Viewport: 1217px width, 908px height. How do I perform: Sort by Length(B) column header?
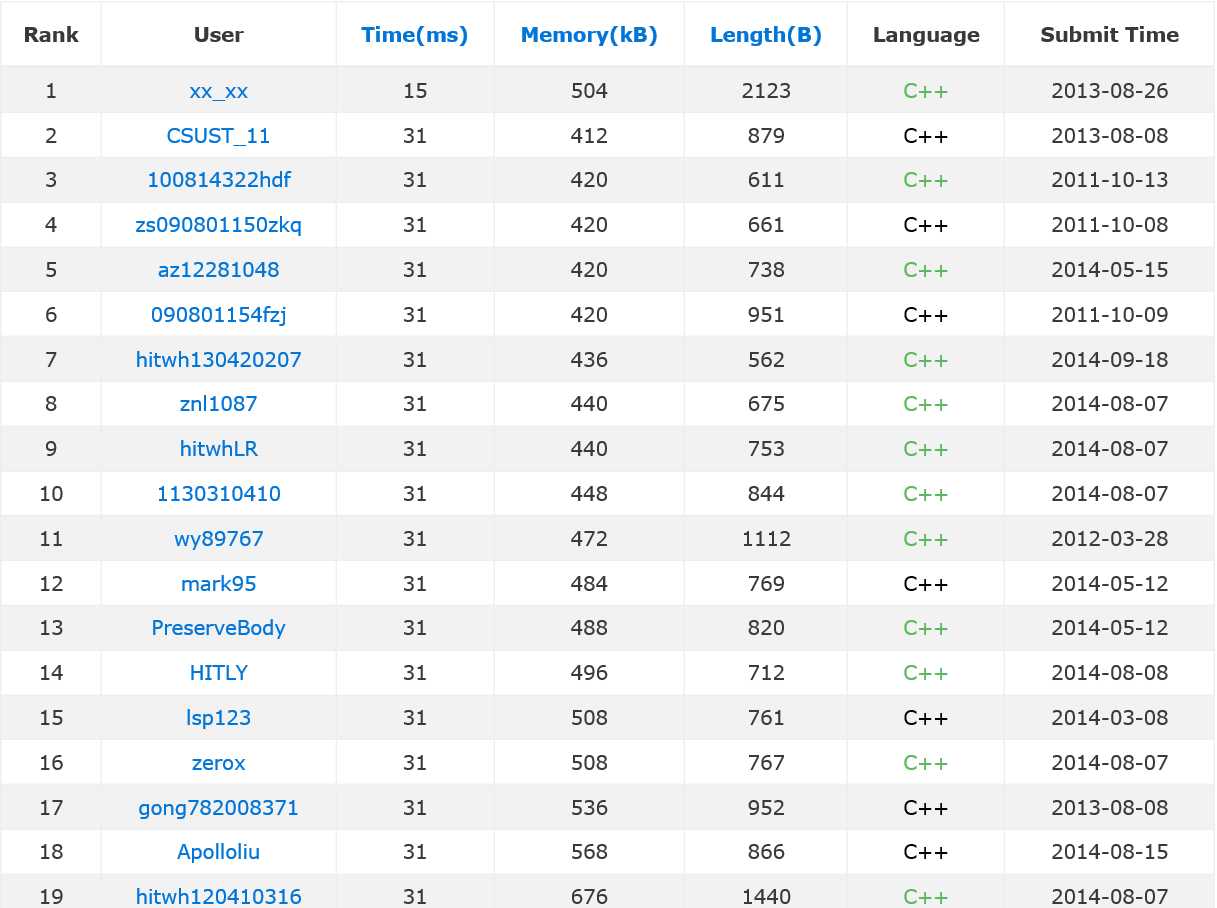tap(766, 35)
